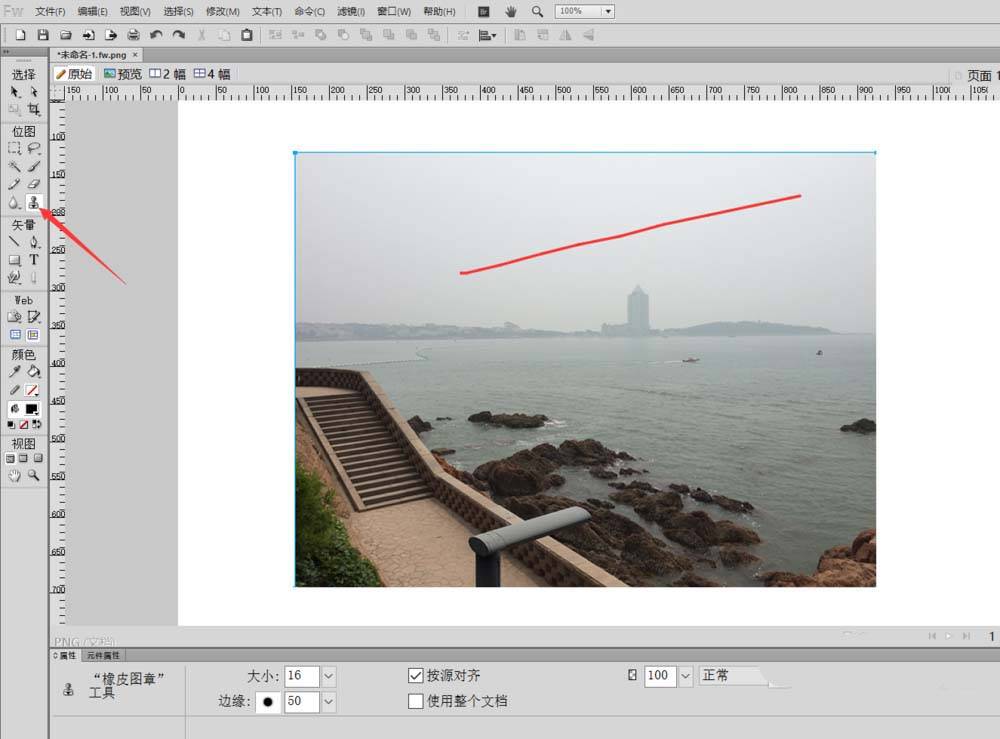Viewport: 1000px width, 739px height.
Task: Show the 4 幅 four-up view
Action: (x=211, y=74)
